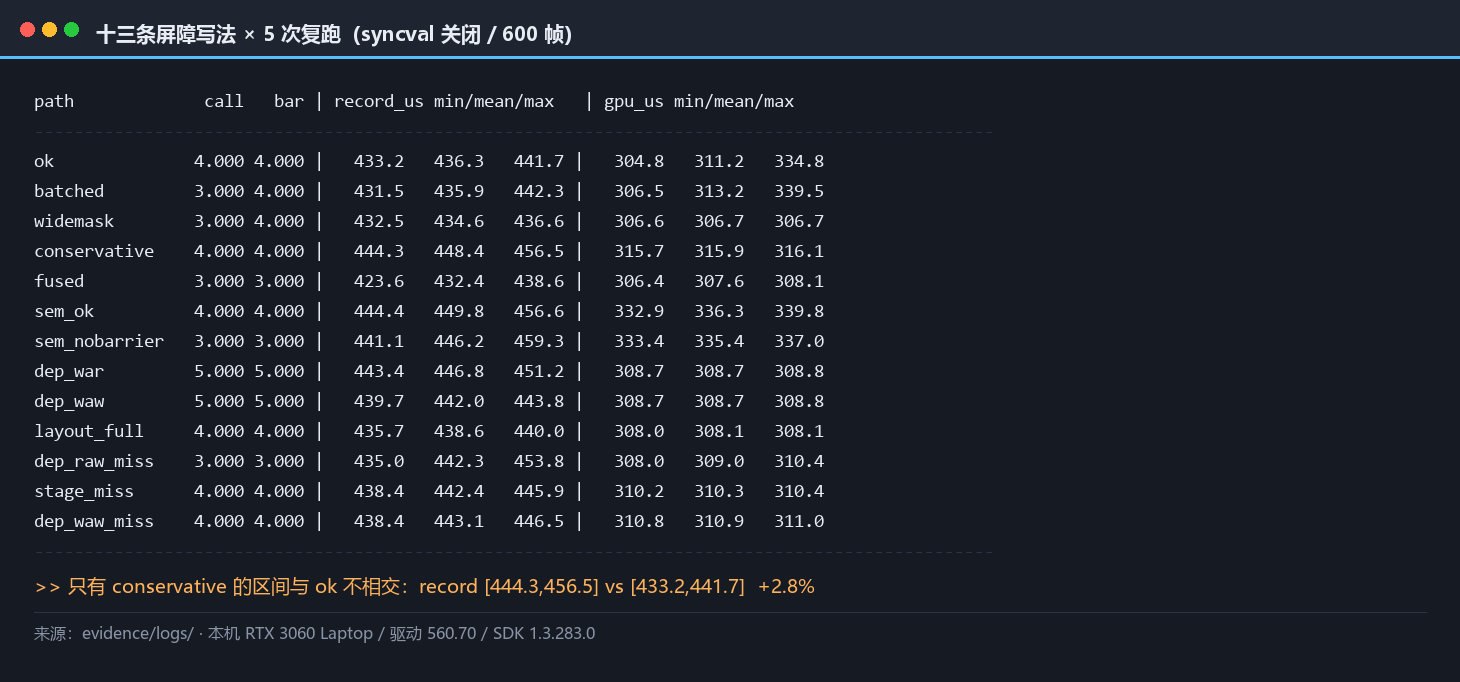Image resolution: width=1460 pixels, height=682 pixels.
Task: Select the 'batched' row label
Action: 69,191
